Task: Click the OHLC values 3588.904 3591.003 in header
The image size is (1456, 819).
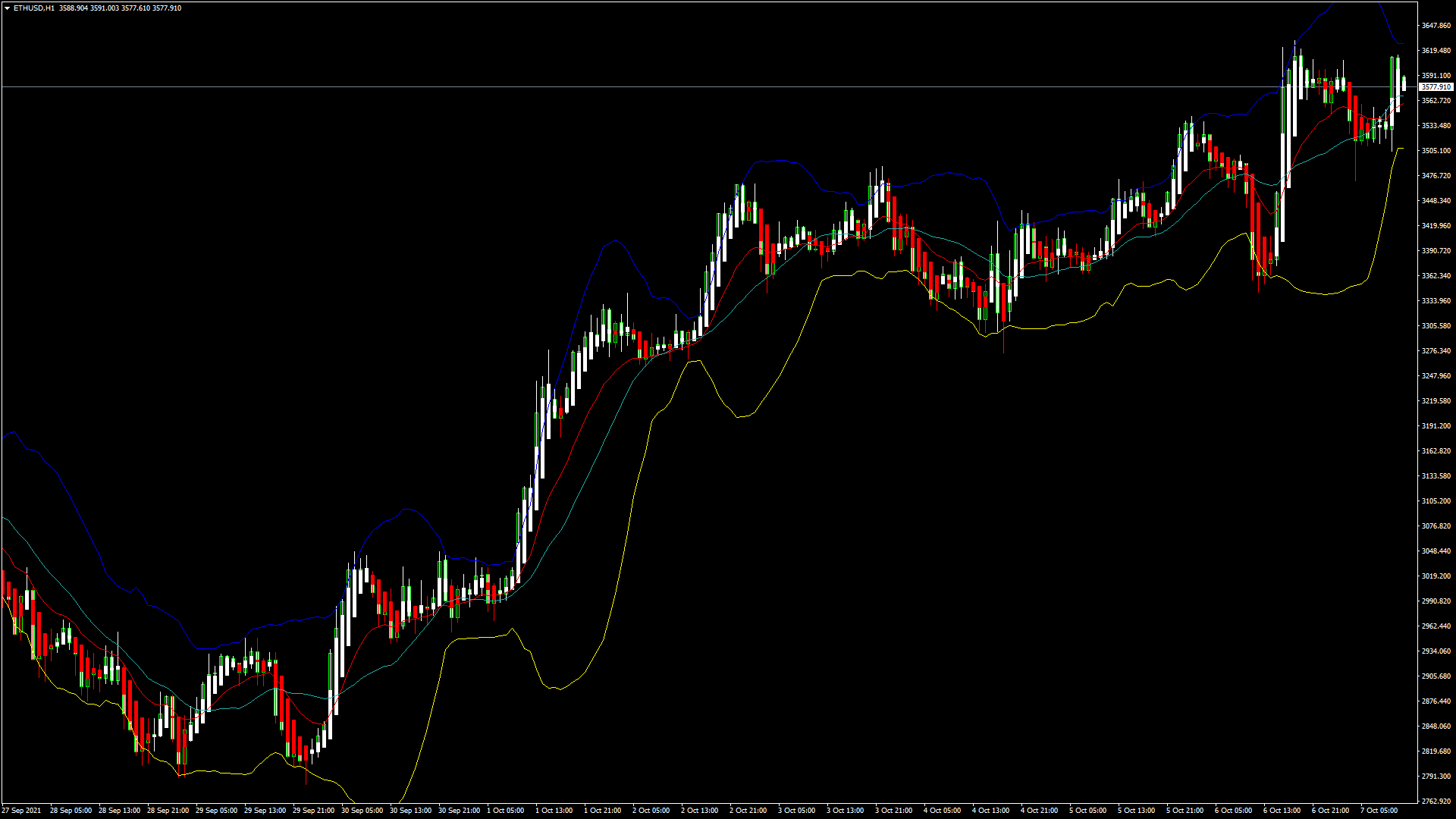Action: coord(89,8)
